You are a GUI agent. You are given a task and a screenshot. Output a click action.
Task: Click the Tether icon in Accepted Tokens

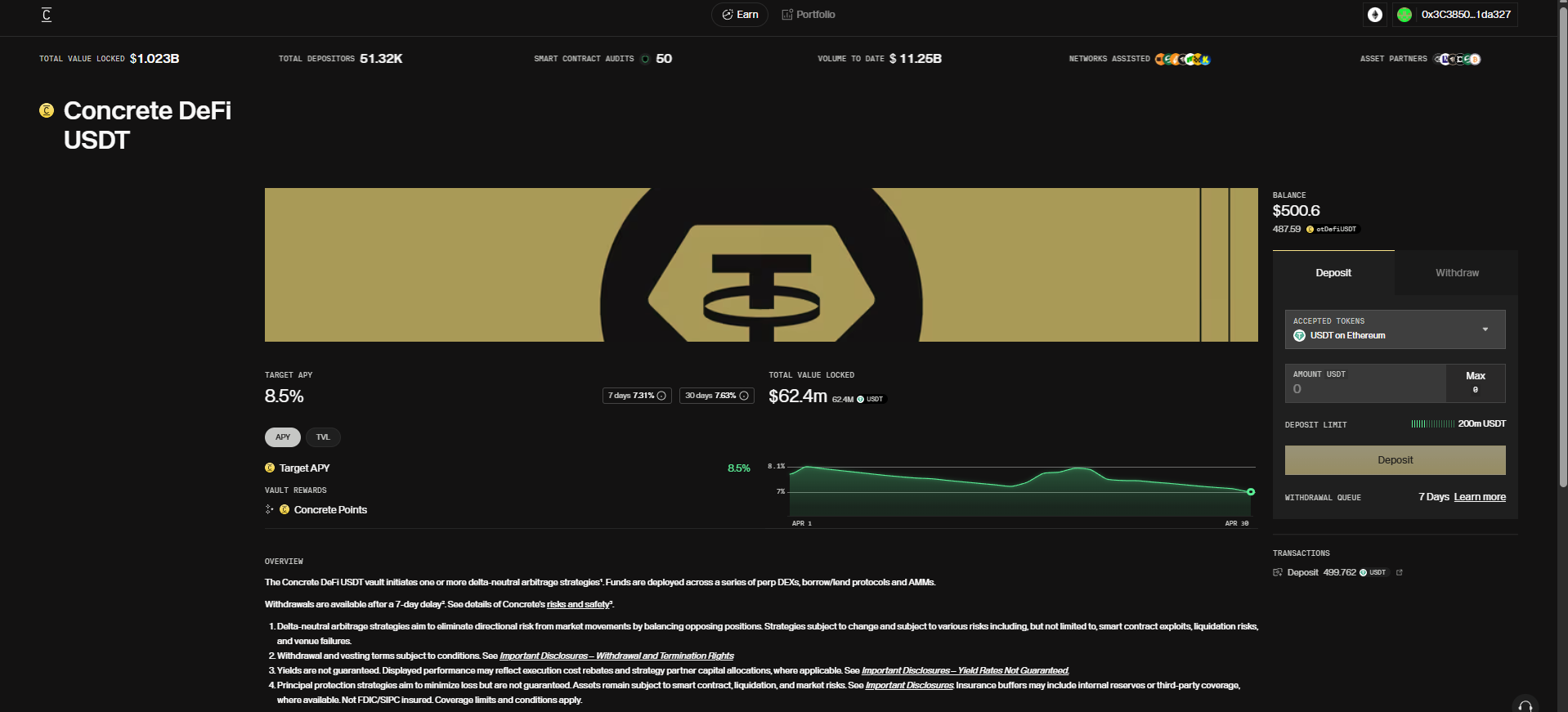click(1299, 336)
